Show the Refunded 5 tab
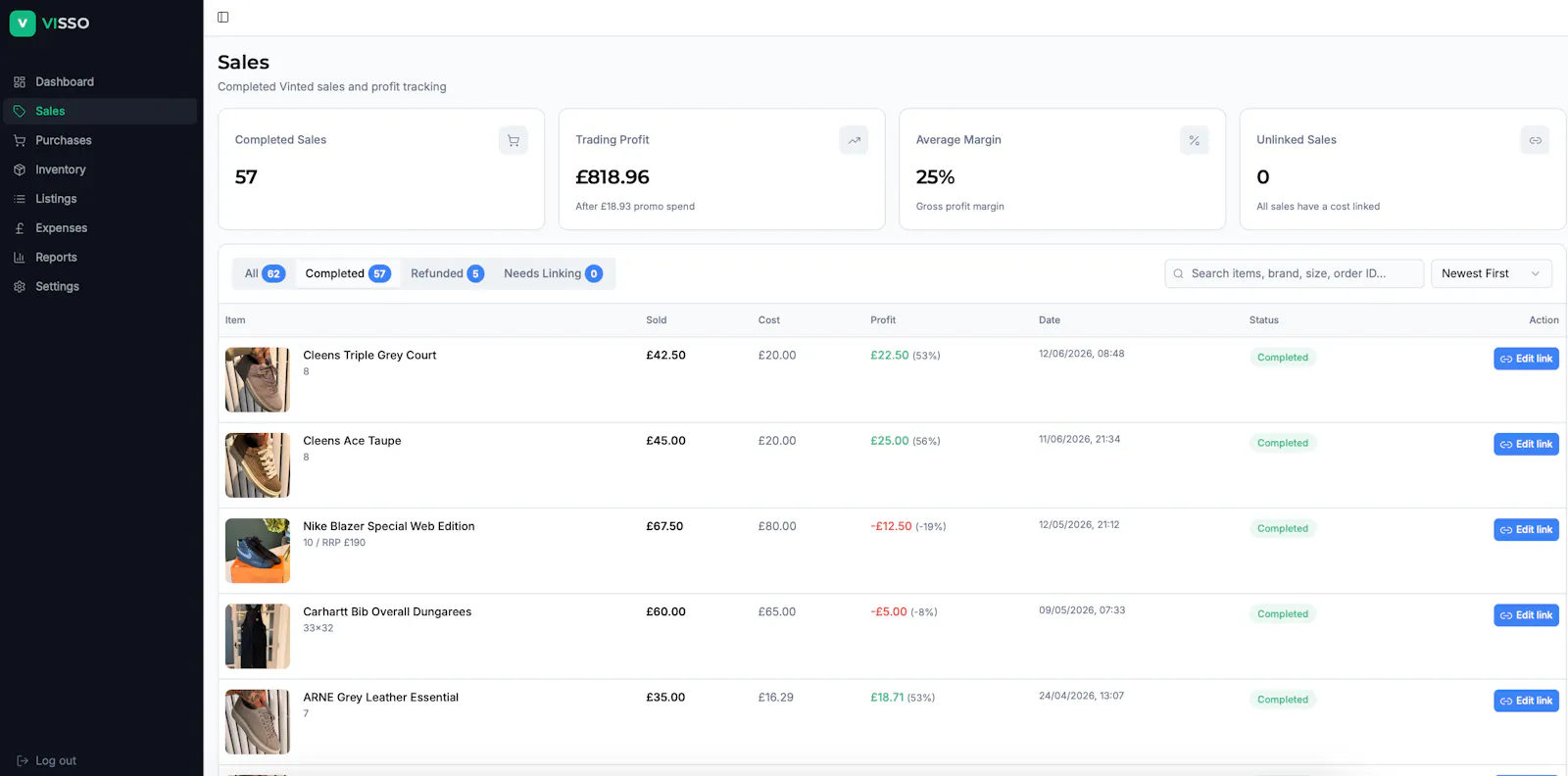 pyautogui.click(x=447, y=274)
